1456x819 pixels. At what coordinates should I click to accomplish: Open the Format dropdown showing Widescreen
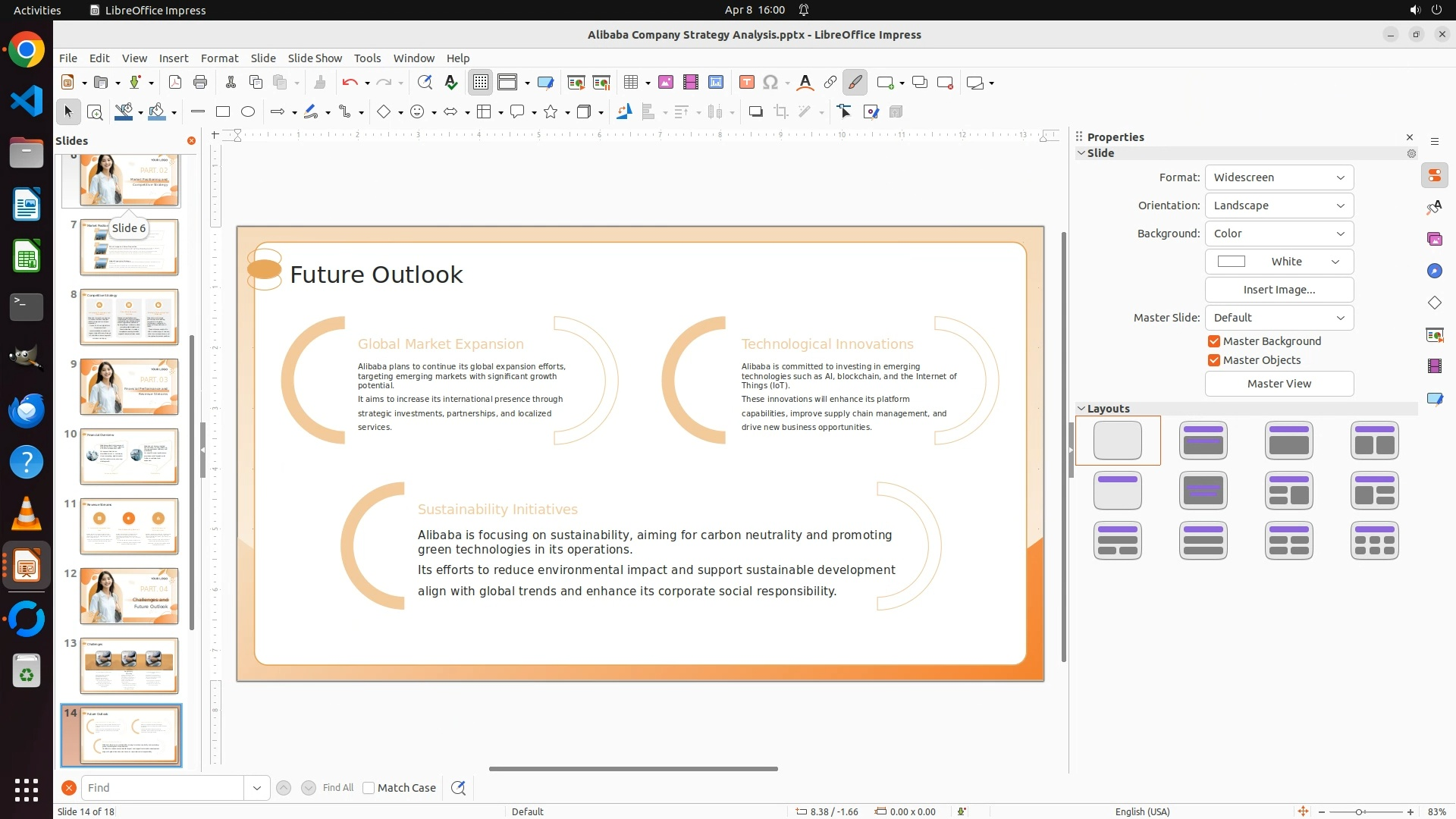tap(1279, 177)
